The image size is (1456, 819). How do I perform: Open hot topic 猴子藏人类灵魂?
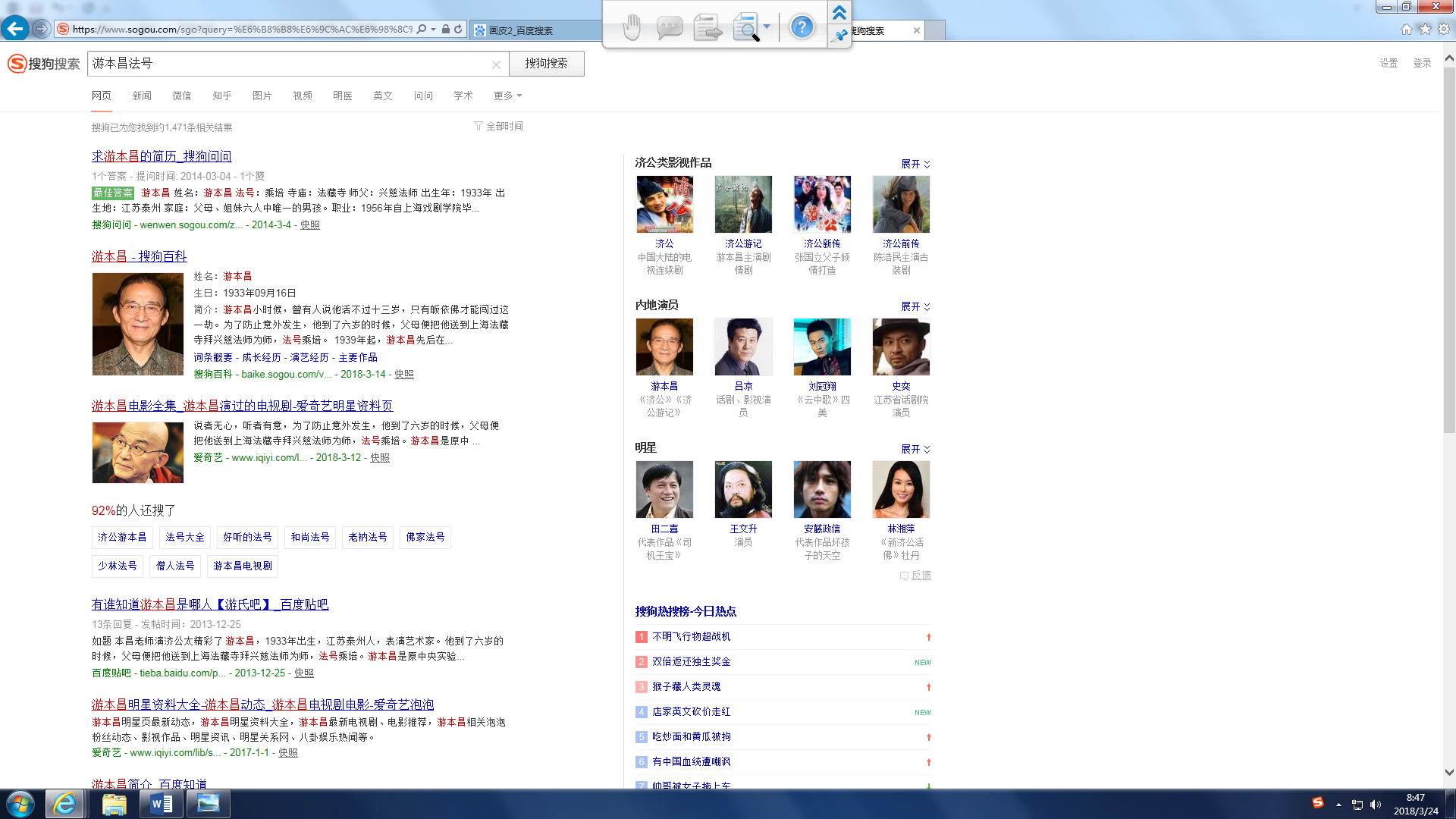click(x=686, y=686)
